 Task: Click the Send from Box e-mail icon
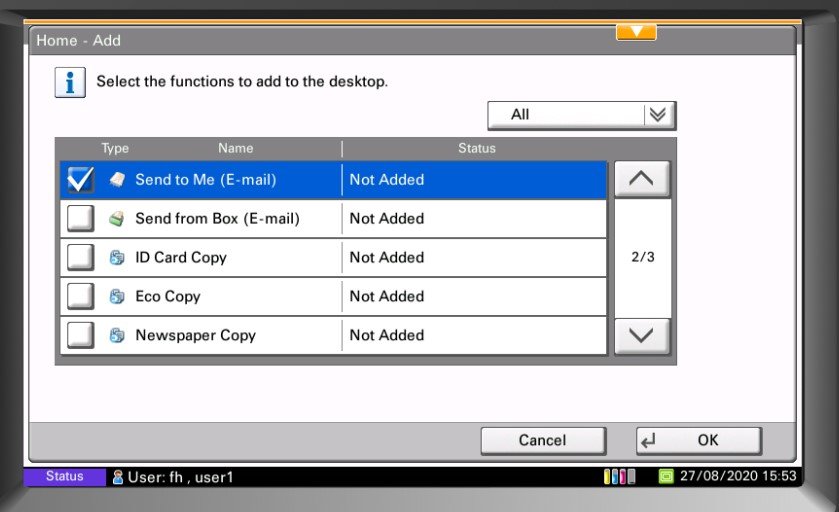117,219
